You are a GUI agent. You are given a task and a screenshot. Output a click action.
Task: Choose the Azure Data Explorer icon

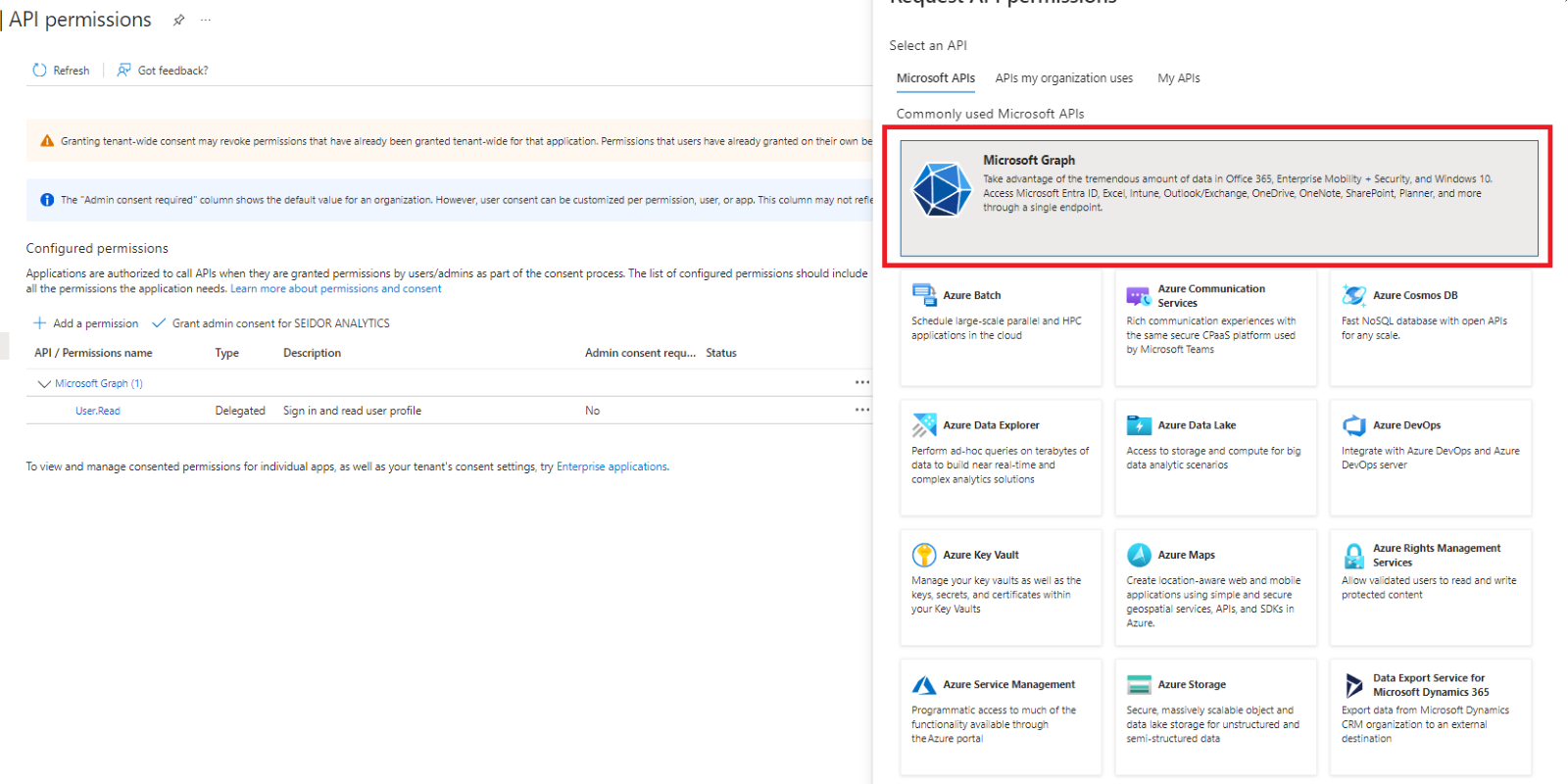point(923,425)
